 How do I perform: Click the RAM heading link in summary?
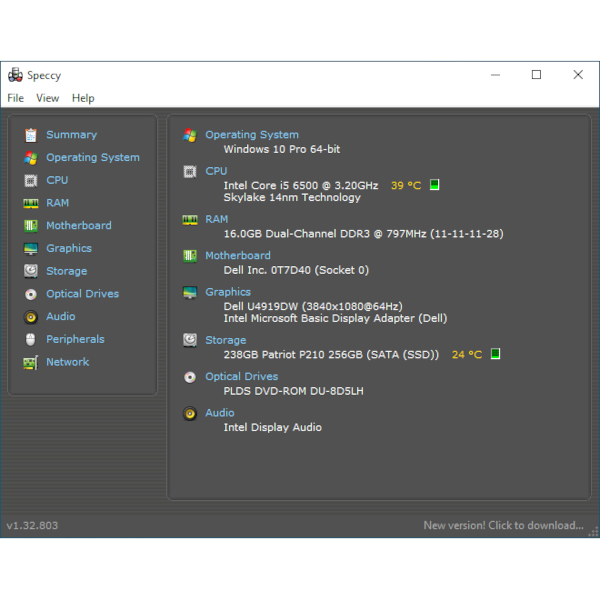pos(217,219)
